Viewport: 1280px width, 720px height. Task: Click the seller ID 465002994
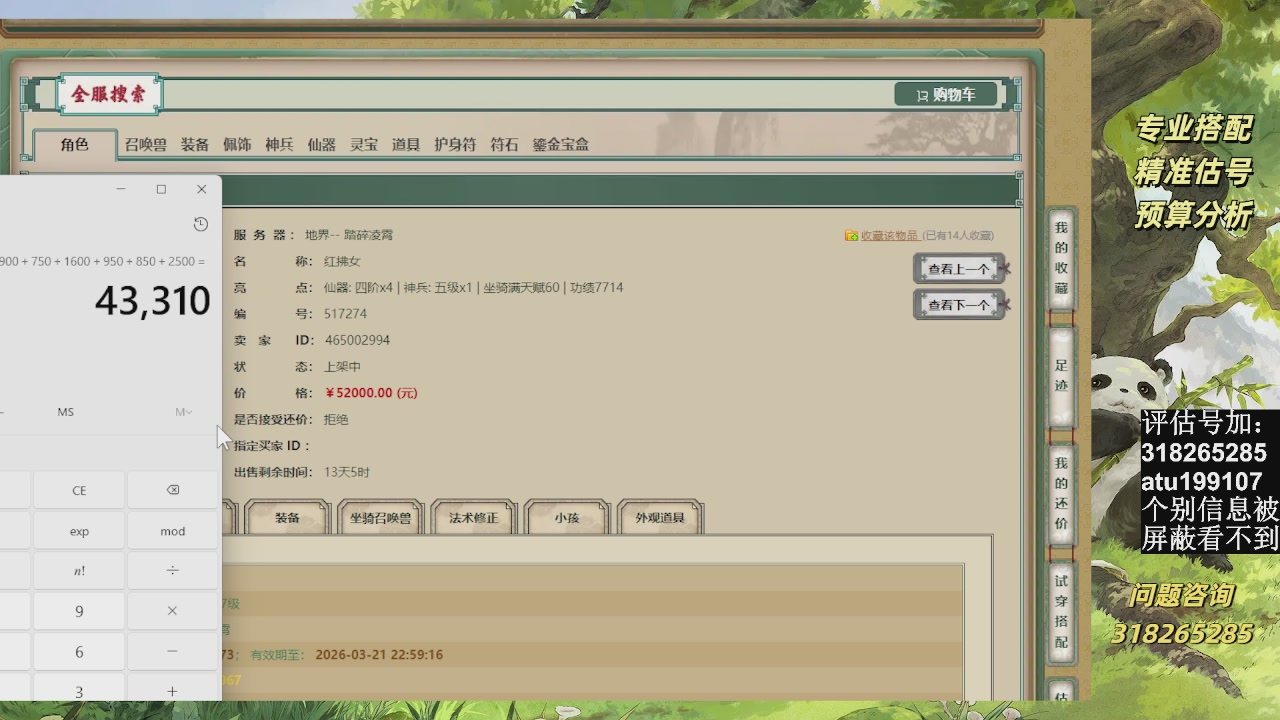357,340
